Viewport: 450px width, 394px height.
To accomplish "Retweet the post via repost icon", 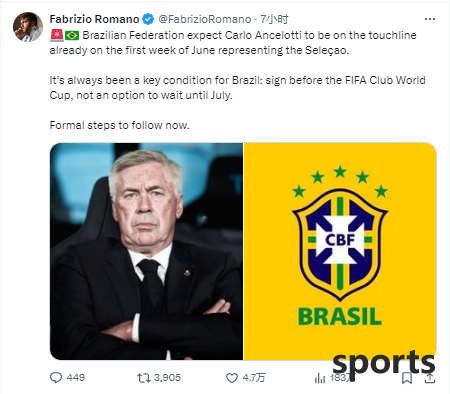I will 142,378.
